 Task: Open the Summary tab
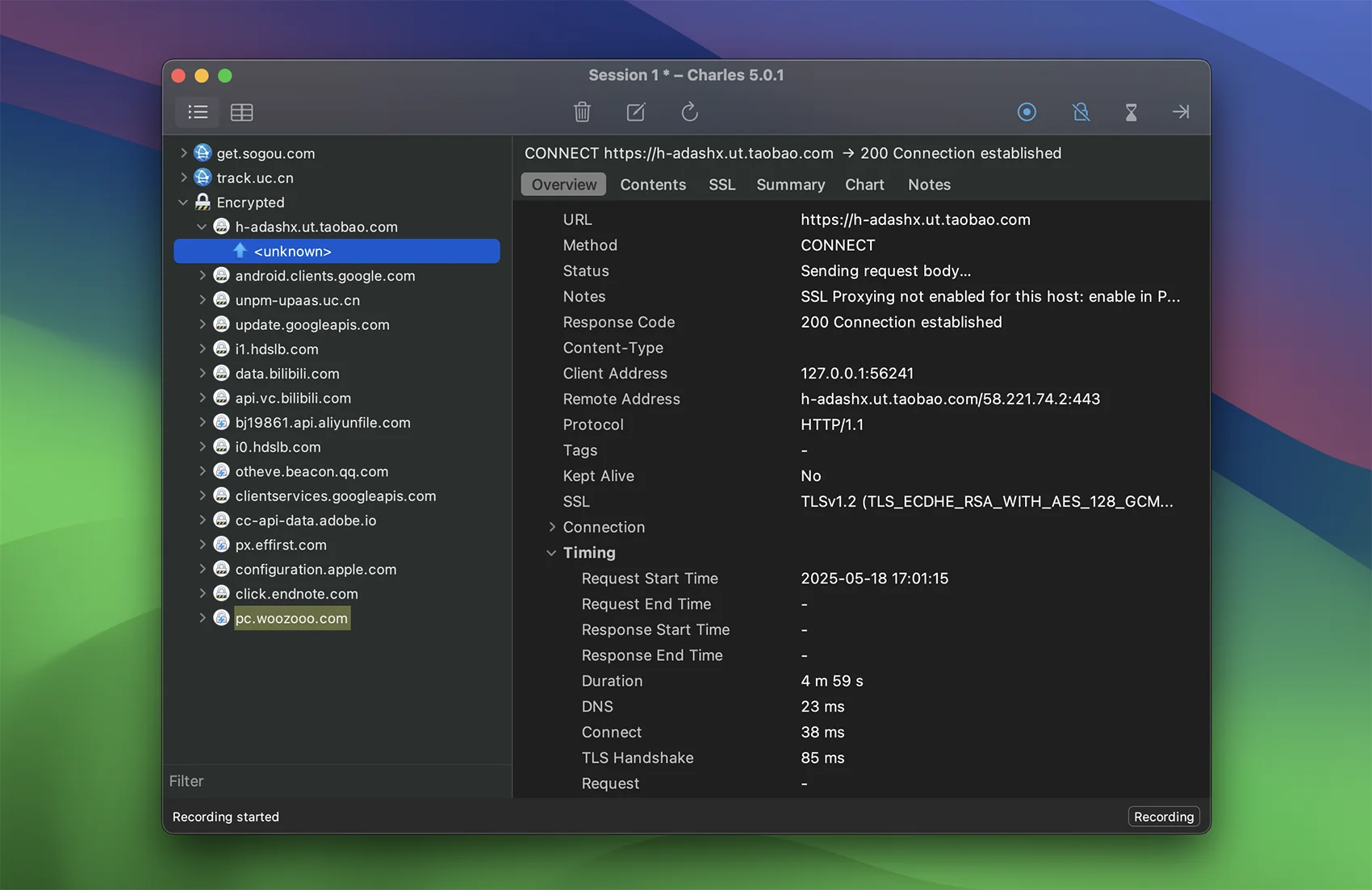click(790, 184)
